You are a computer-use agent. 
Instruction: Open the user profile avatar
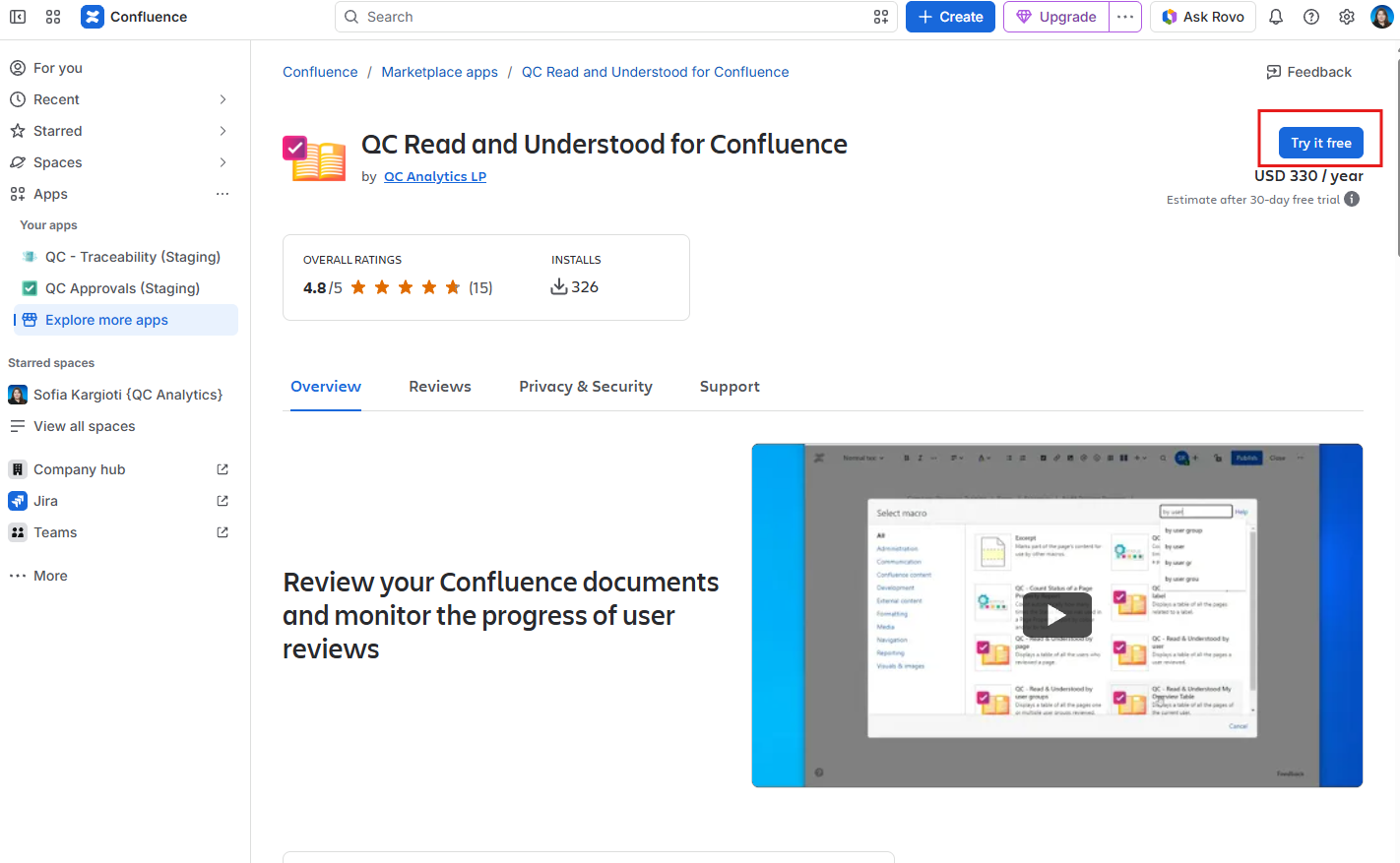[1382, 17]
